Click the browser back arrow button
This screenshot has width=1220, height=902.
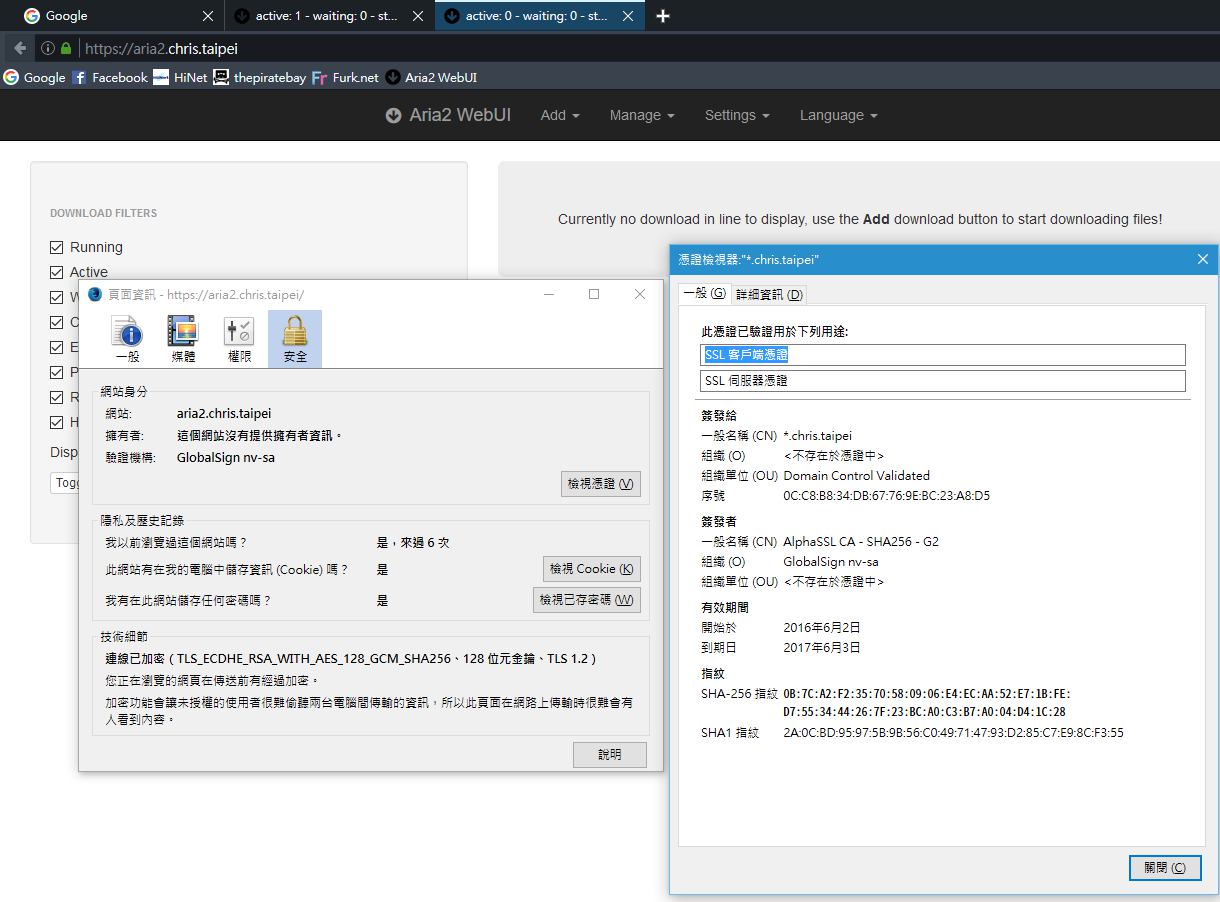click(19, 48)
